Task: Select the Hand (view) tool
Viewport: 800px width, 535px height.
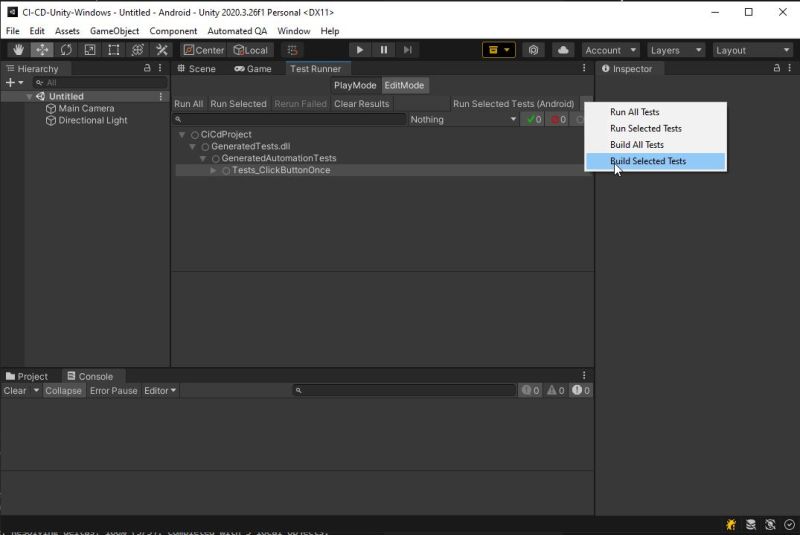Action: (18, 50)
